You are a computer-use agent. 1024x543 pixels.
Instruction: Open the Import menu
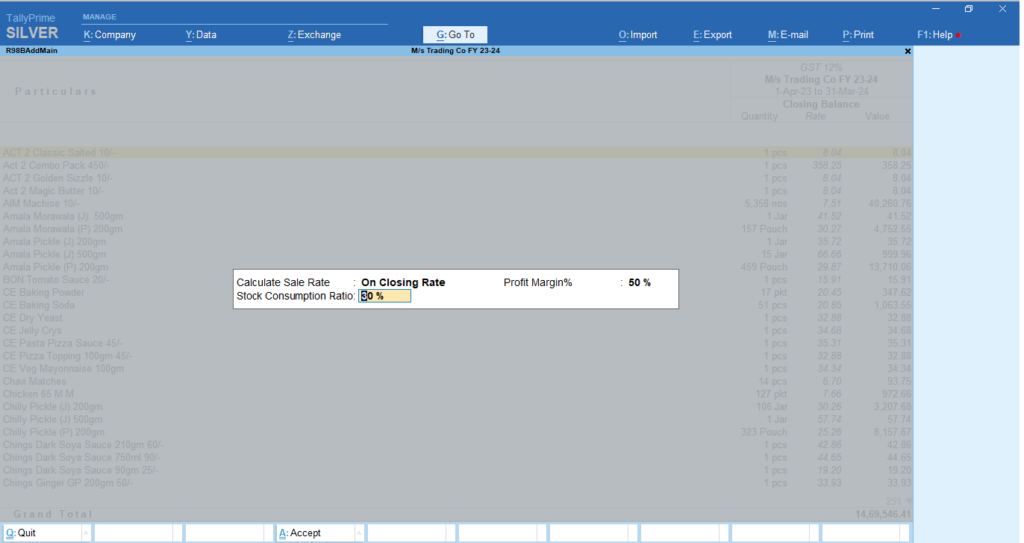pos(638,35)
